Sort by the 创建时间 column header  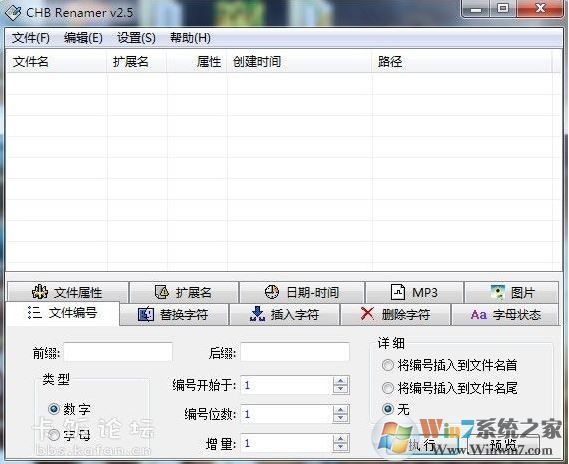click(x=299, y=62)
